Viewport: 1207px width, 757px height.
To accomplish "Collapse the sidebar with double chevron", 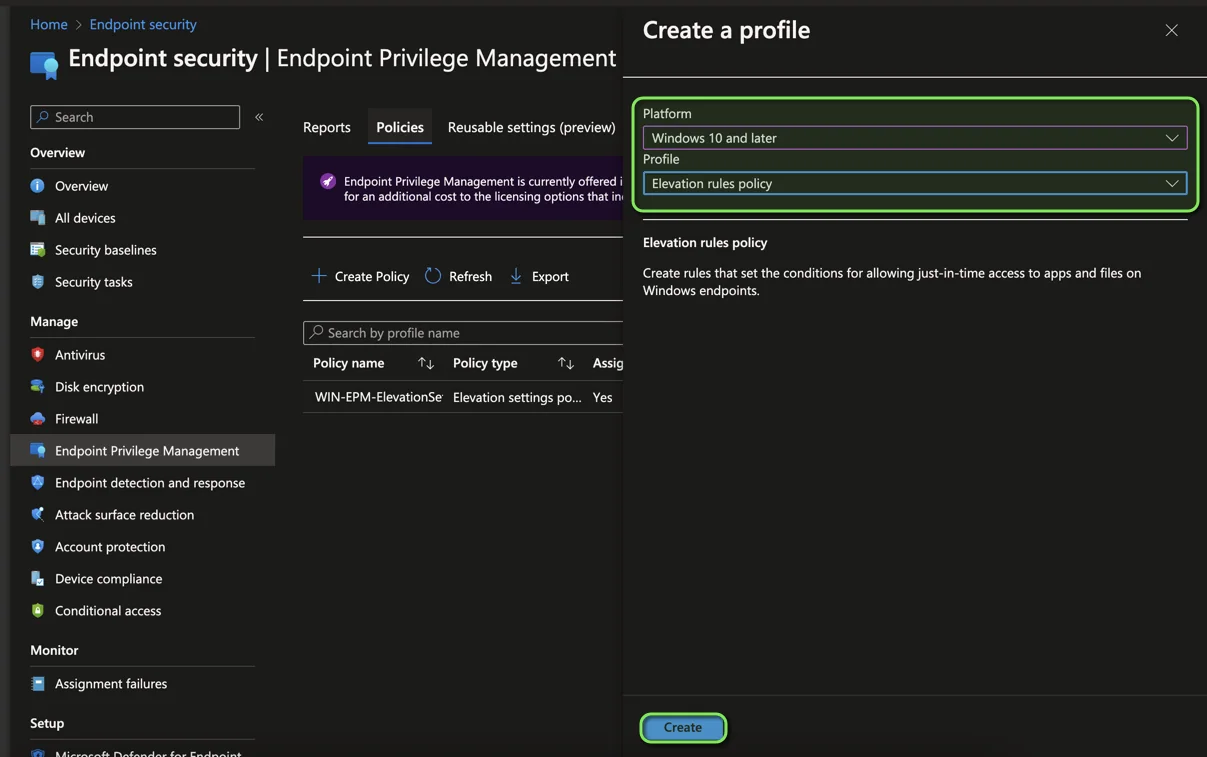I will 259,117.
